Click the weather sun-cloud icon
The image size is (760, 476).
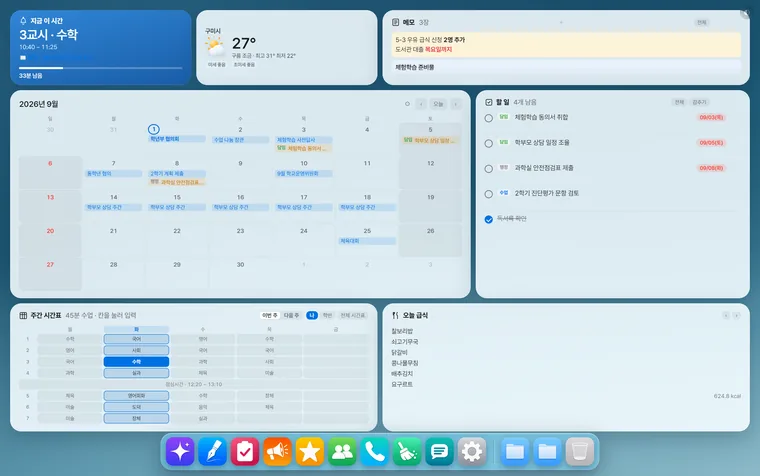(215, 48)
